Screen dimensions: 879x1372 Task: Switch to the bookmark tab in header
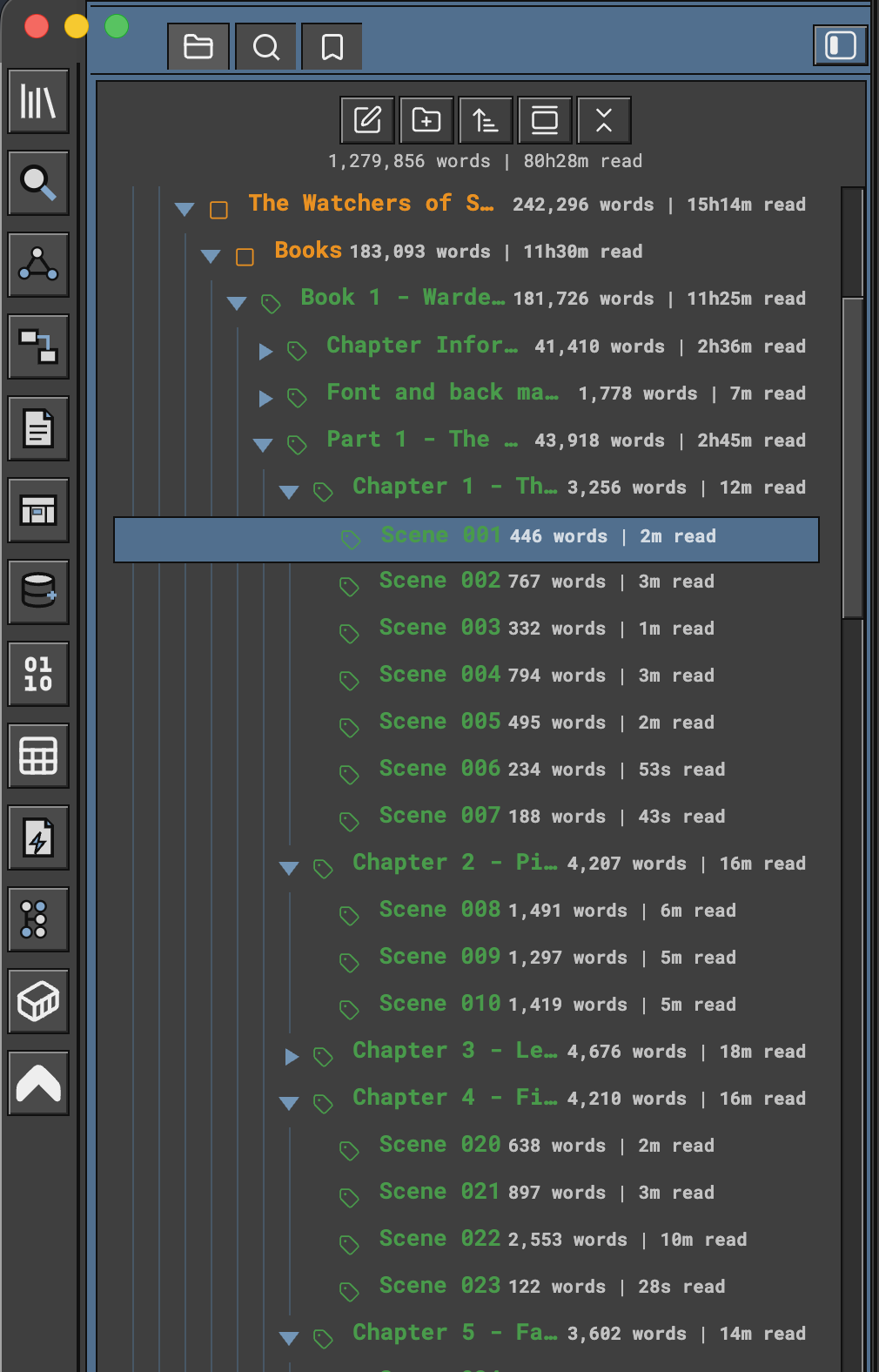pyautogui.click(x=332, y=46)
